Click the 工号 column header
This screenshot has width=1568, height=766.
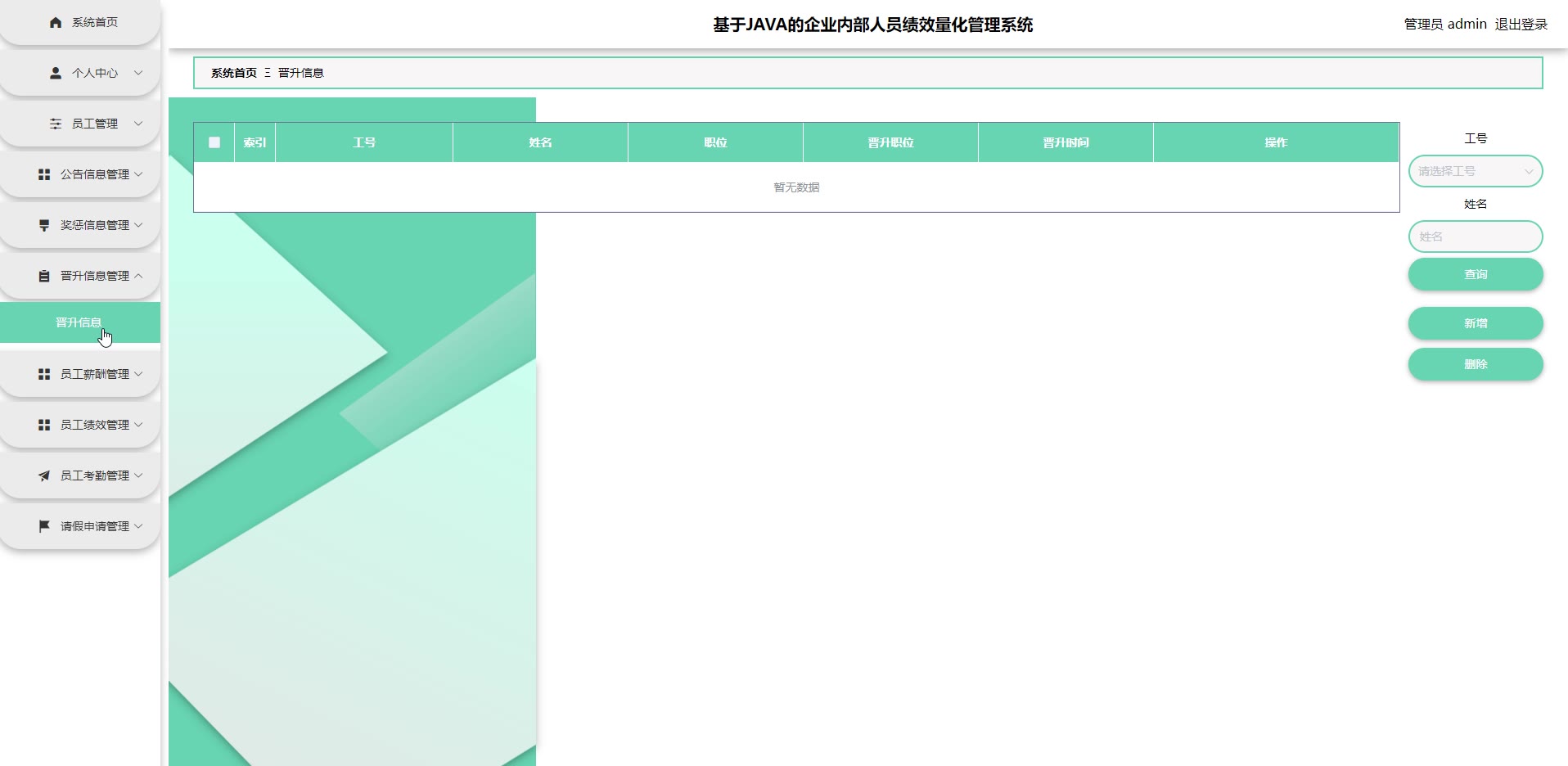[x=364, y=142]
